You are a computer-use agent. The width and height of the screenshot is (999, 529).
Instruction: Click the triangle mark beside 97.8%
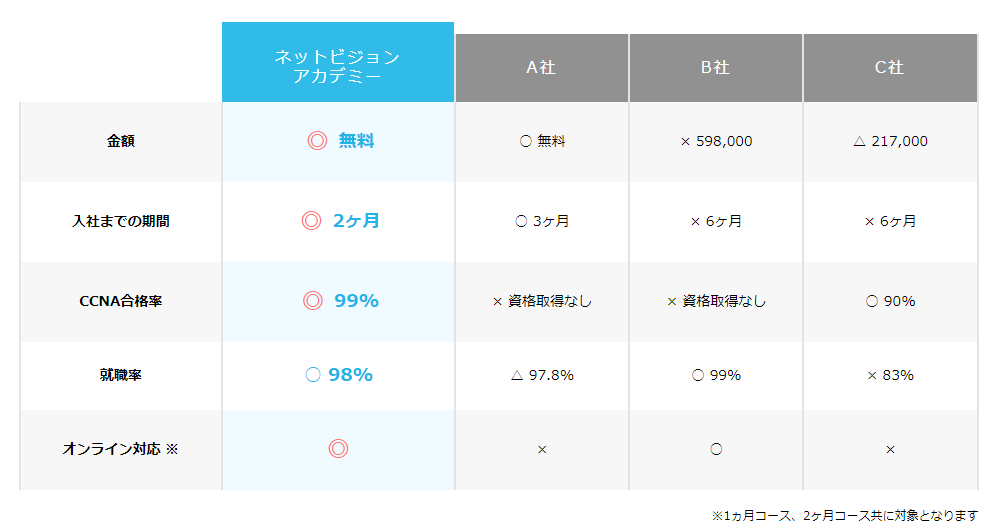click(x=516, y=376)
